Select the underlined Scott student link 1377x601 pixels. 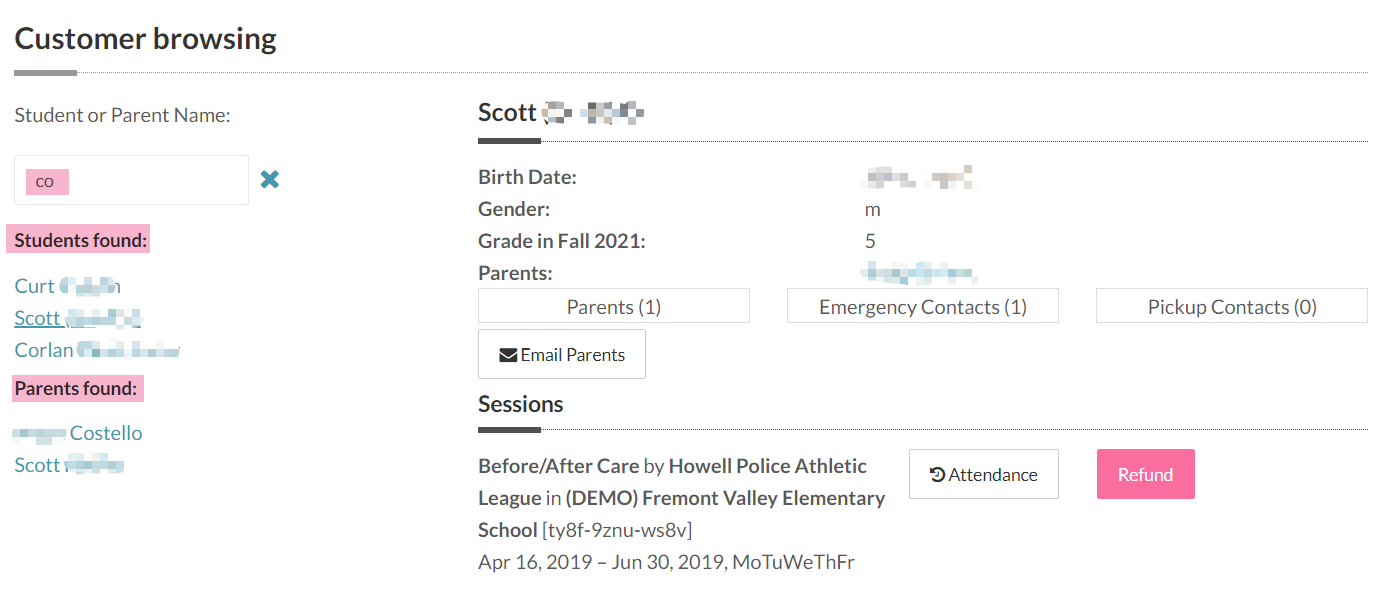click(78, 318)
